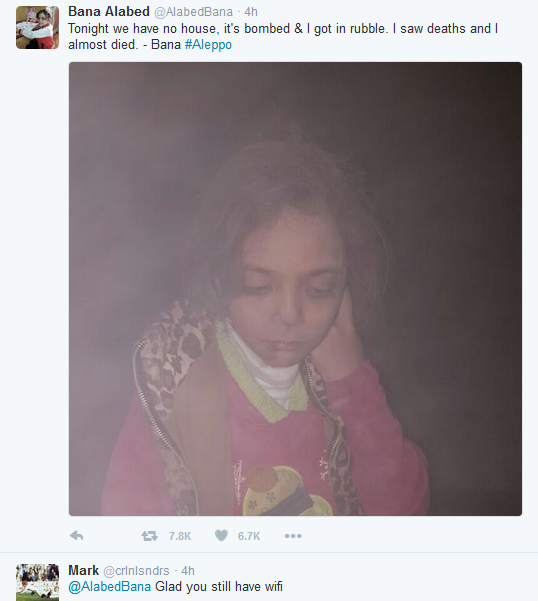This screenshot has width=538, height=601.
Task: Click the @crlnlsndrs handle
Action: [136, 571]
